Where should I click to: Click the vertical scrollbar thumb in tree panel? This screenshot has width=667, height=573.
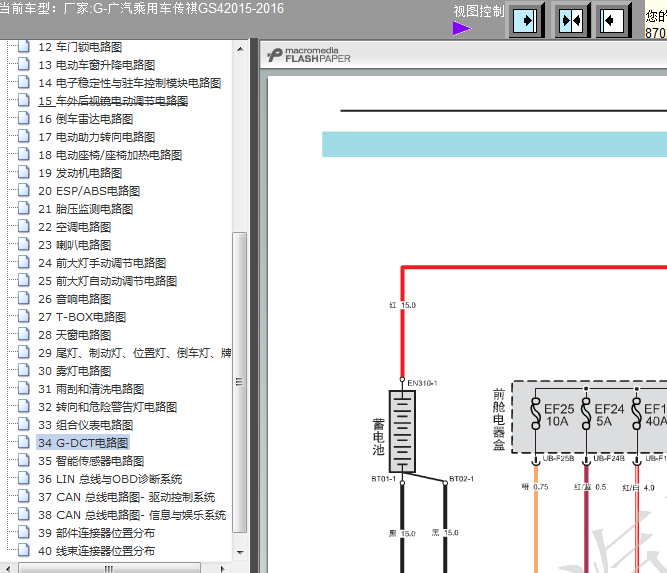[x=240, y=382]
